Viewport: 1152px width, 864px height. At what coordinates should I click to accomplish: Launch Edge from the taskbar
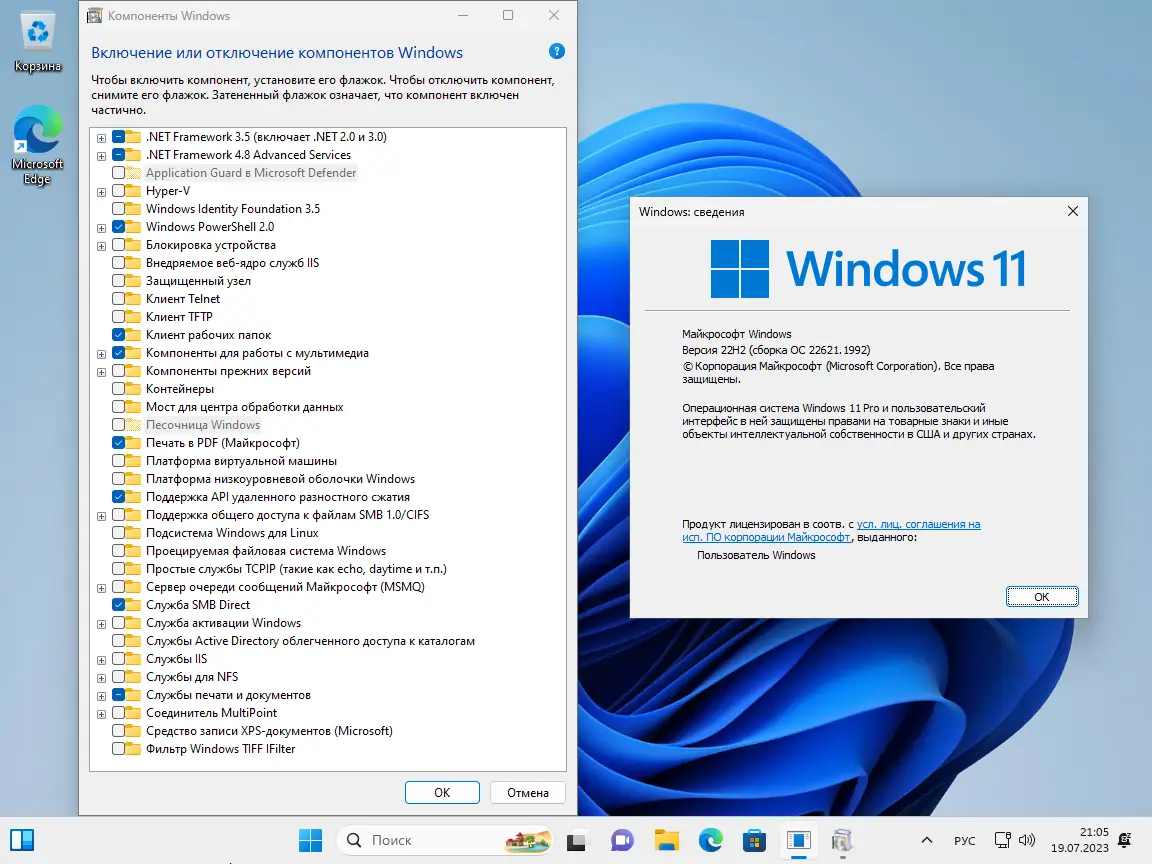click(x=710, y=840)
